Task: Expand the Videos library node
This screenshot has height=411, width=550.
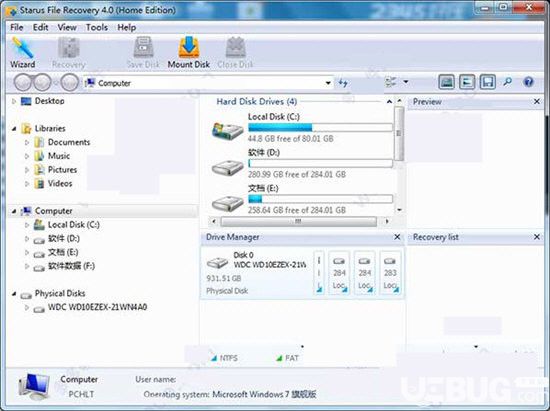Action: 27,184
